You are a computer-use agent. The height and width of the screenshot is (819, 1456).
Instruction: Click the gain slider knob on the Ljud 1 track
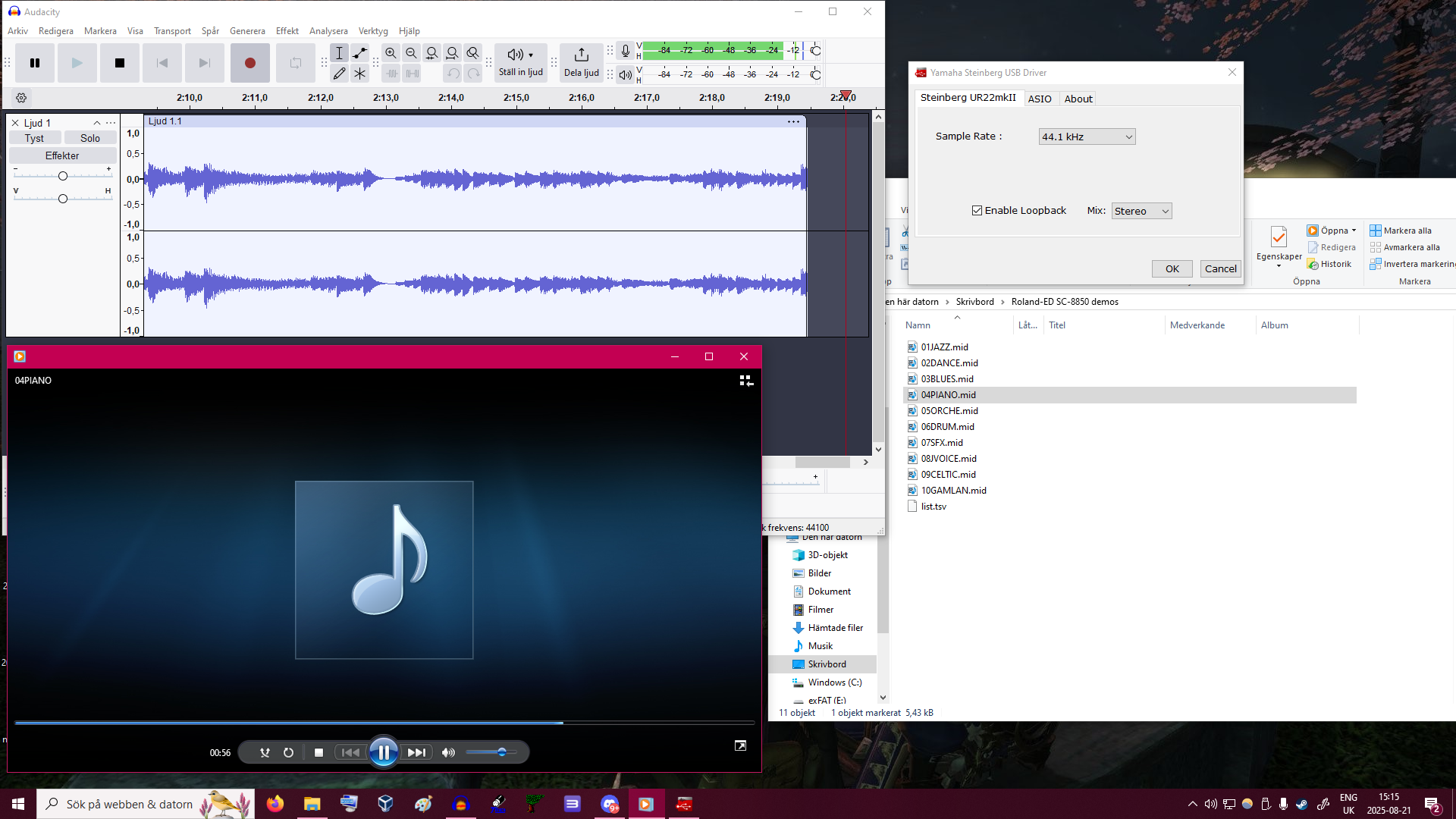[63, 176]
